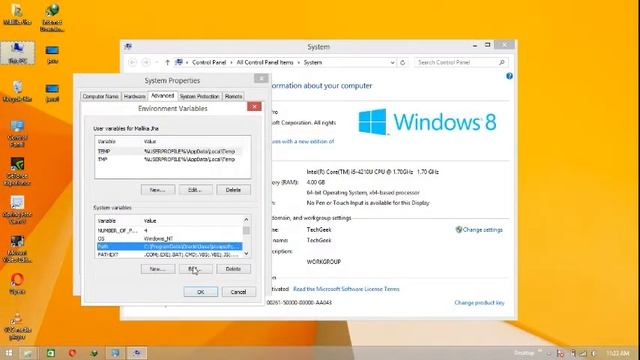Click the refresh icon in System window address bar

(402, 62)
